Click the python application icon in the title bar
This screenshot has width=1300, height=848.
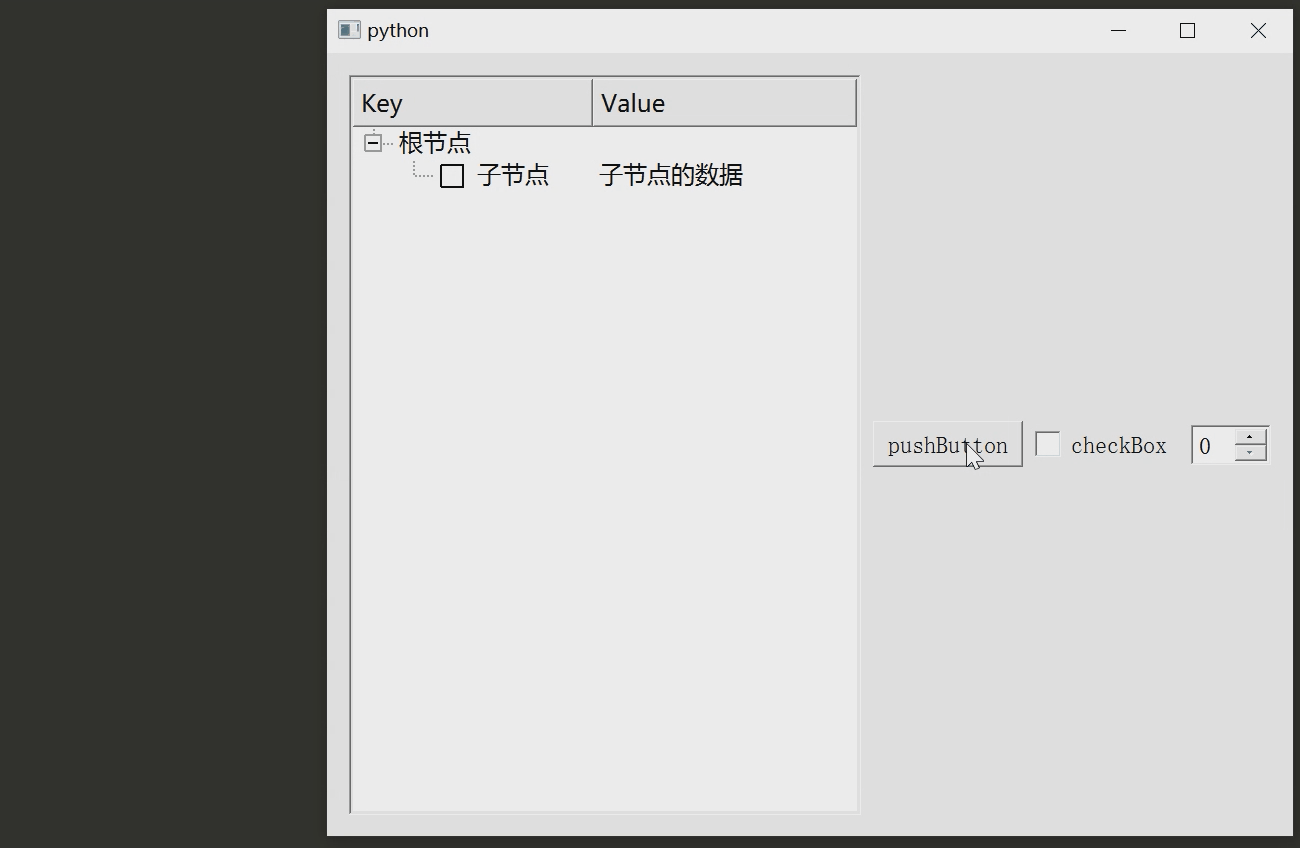pyautogui.click(x=349, y=30)
